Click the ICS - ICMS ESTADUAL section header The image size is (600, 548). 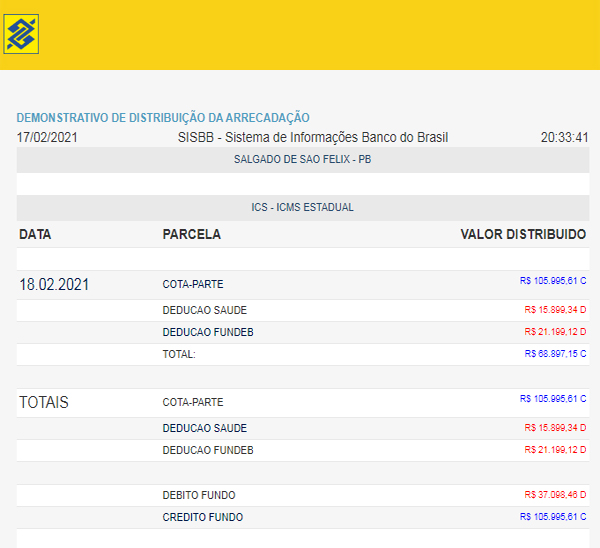click(303, 207)
